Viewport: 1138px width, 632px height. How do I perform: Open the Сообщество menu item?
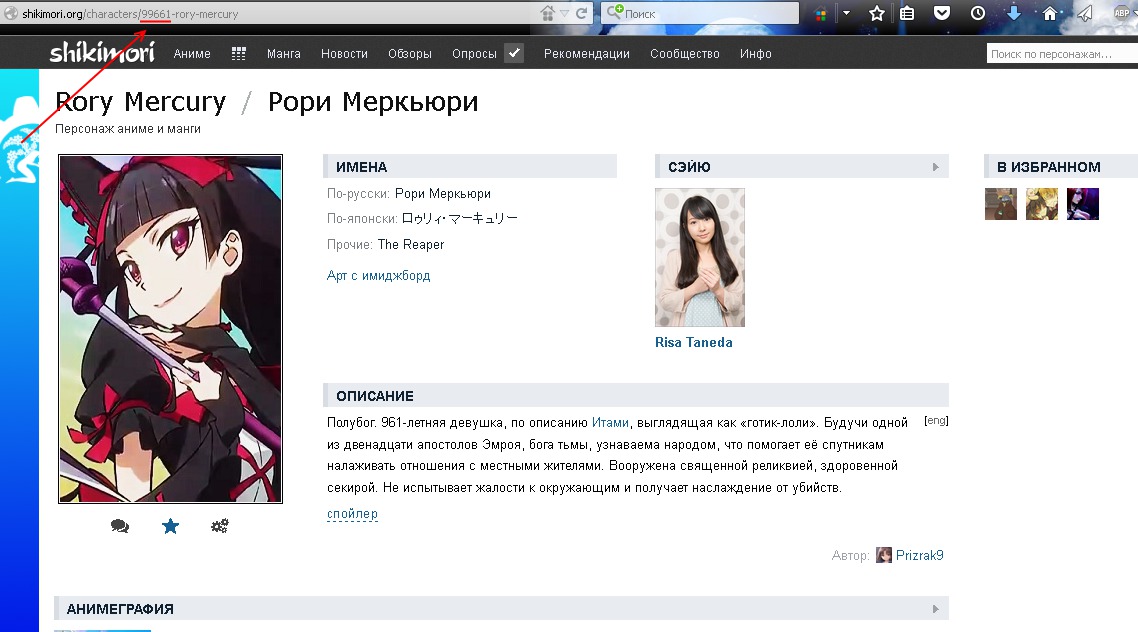click(684, 54)
